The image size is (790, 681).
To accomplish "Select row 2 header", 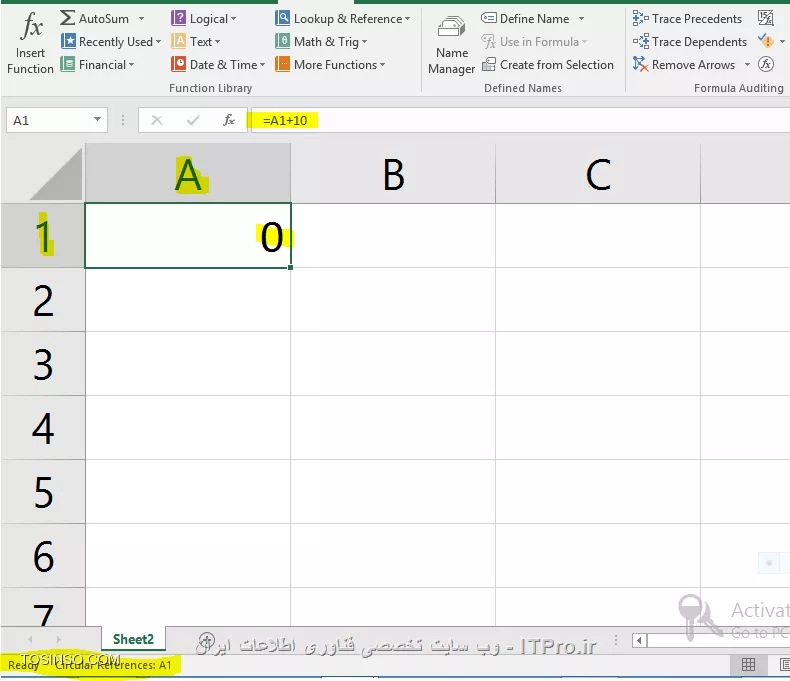I will point(43,300).
